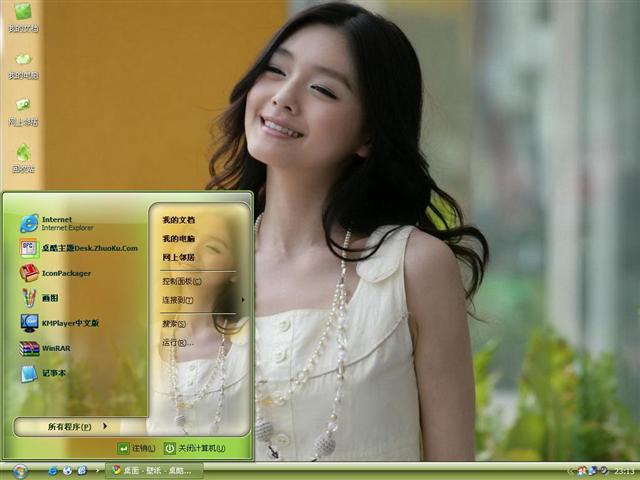The height and width of the screenshot is (480, 640).
Task: Click the 23:13 taskbar clock
Action: [x=624, y=472]
